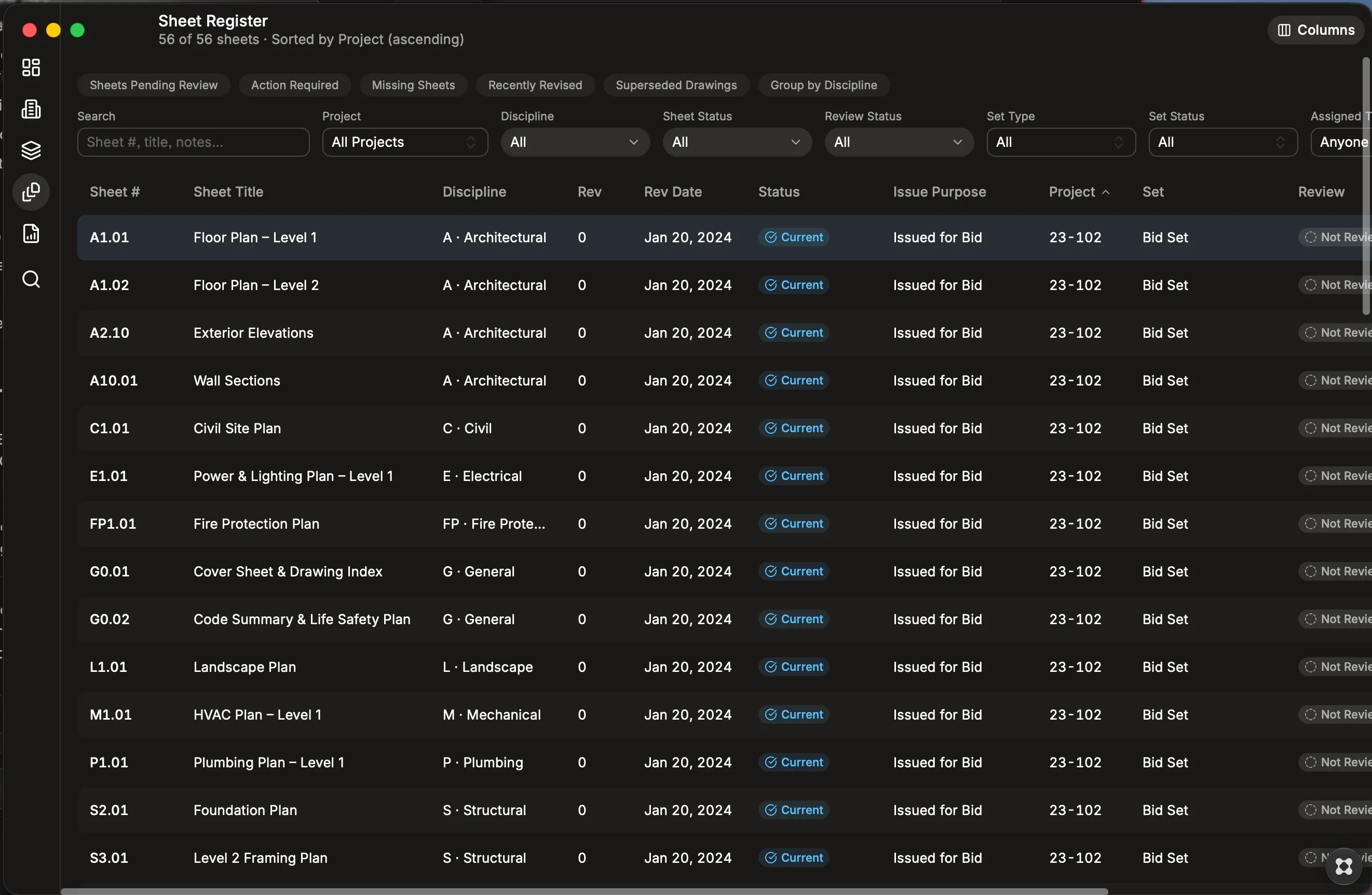The width and height of the screenshot is (1372, 895).
Task: Click Current status badge for FP1.01
Action: pos(793,524)
